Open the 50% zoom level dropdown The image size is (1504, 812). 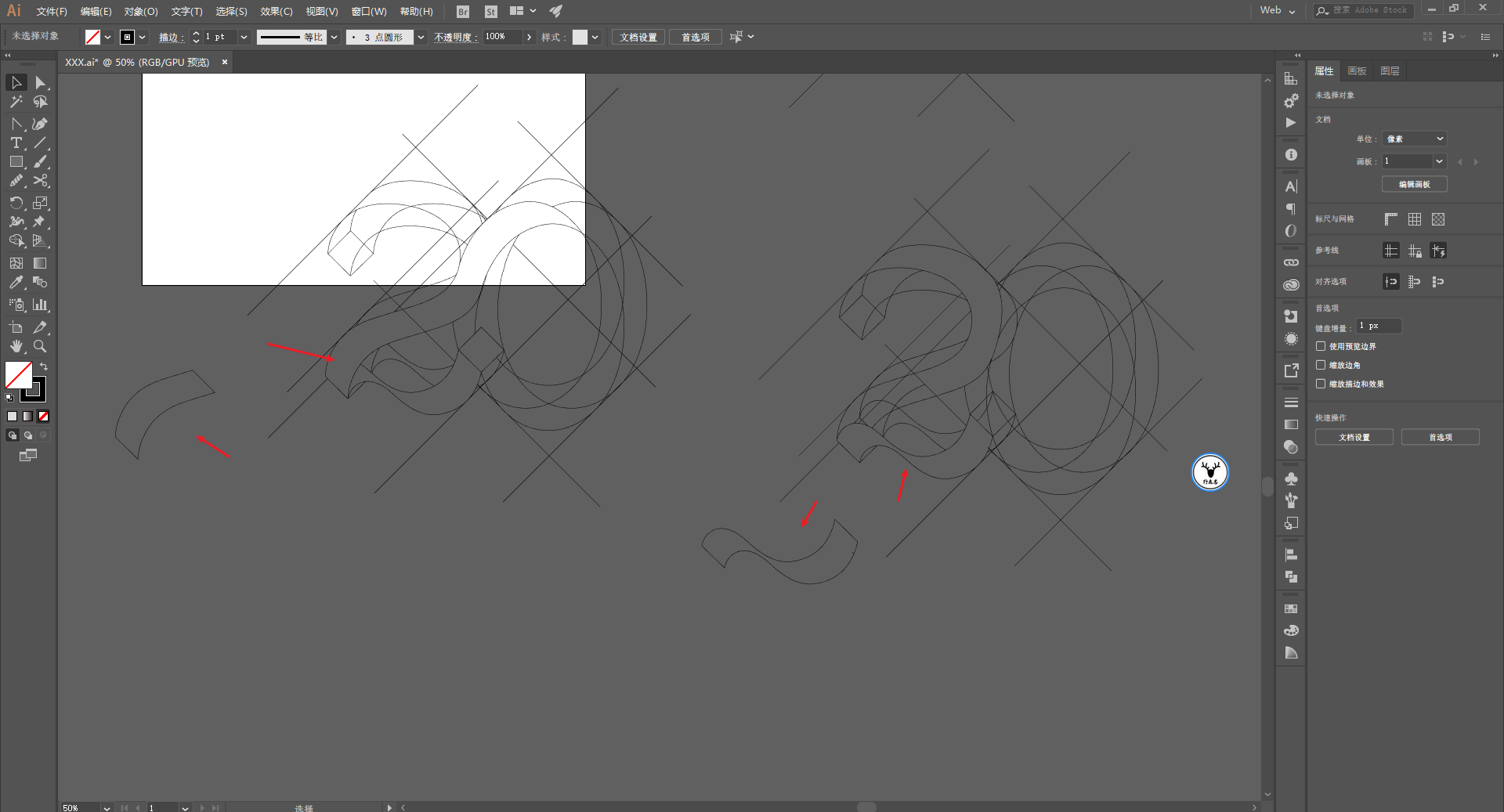pos(107,807)
